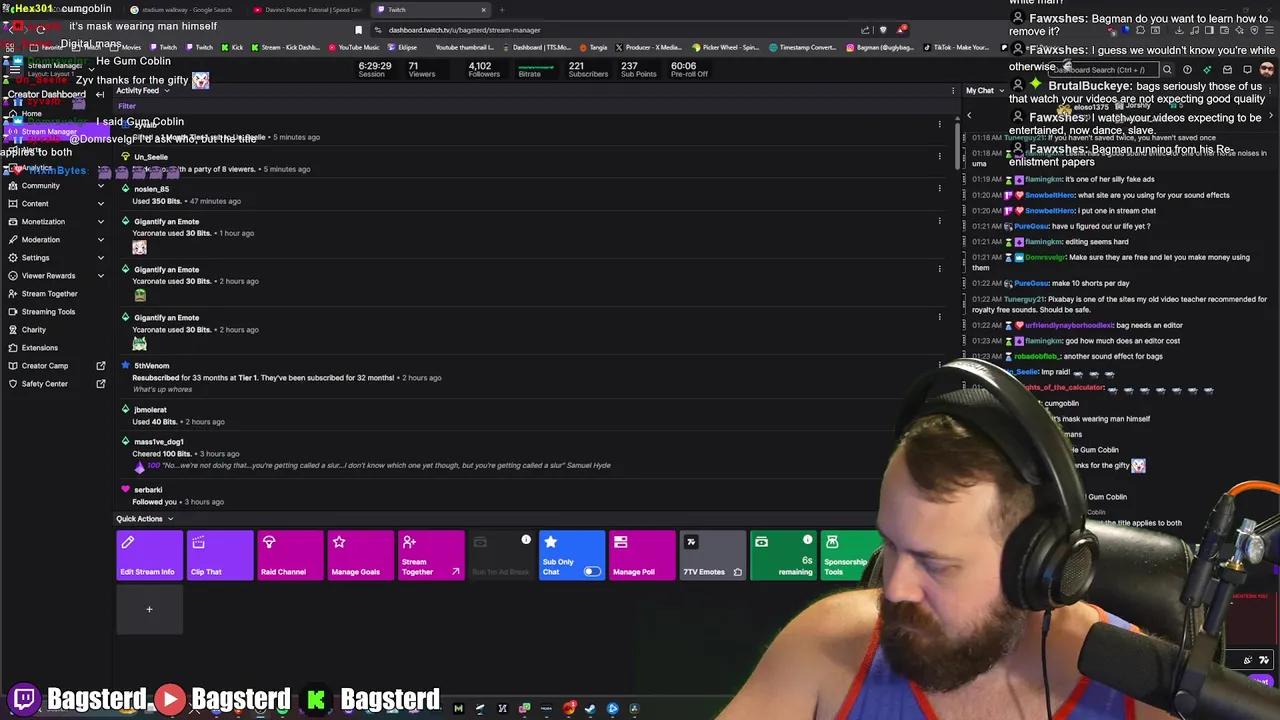This screenshot has height=720, width=1280.
Task: Click the browser address bar URL
Action: pyautogui.click(x=464, y=30)
